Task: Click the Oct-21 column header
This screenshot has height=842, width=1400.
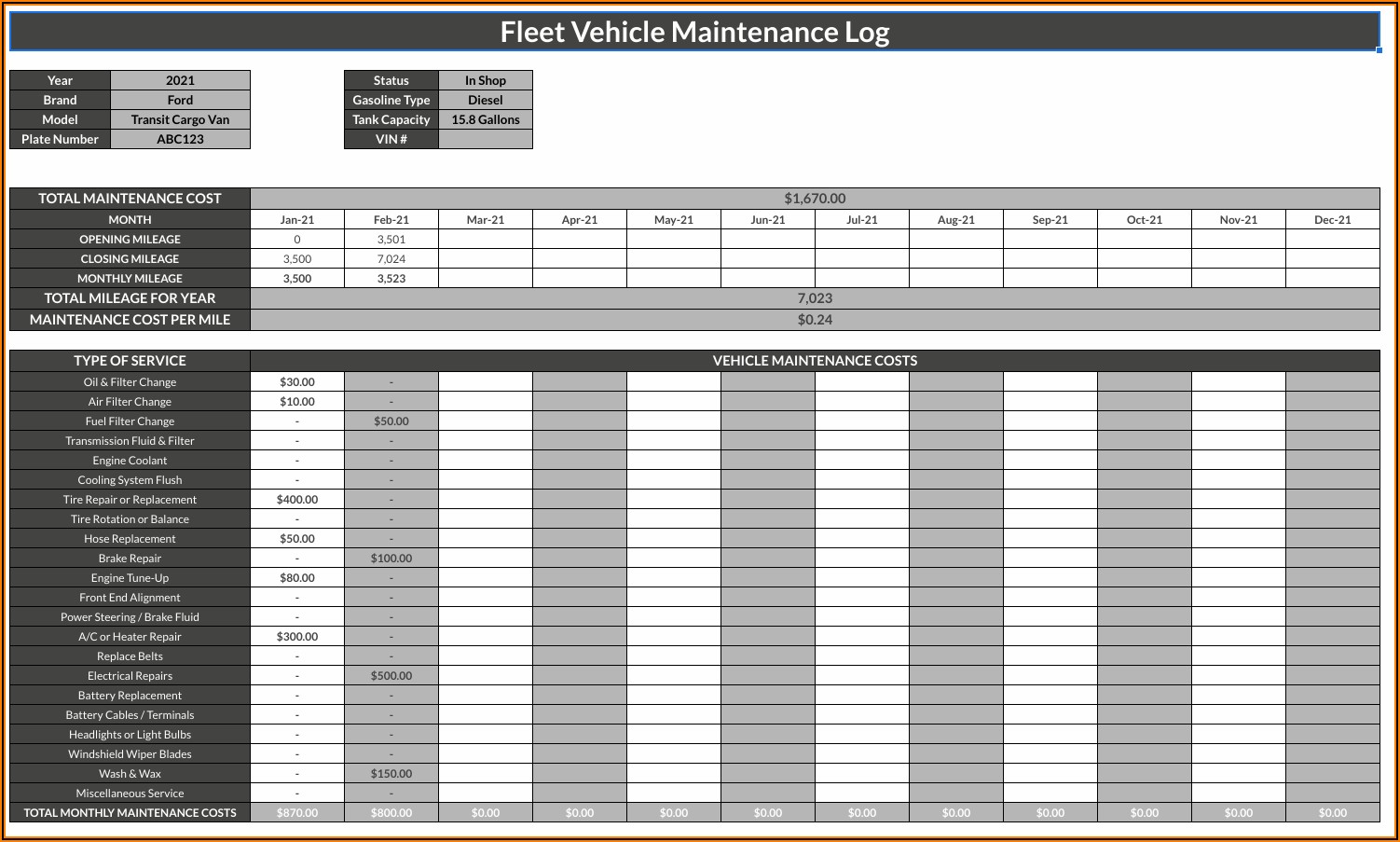Action: pyautogui.click(x=1145, y=220)
